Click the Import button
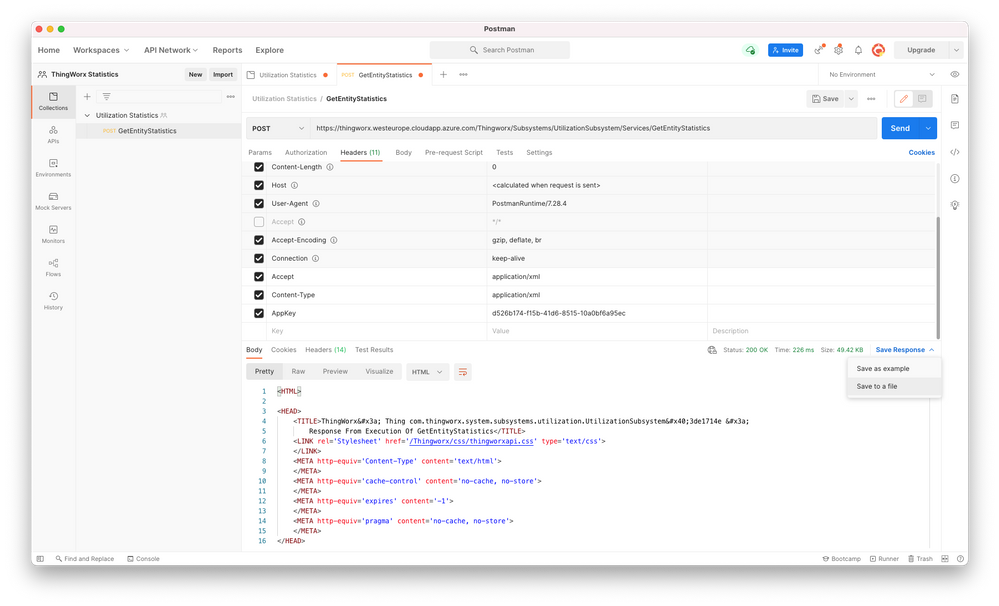This screenshot has width=999, height=606. (222, 75)
